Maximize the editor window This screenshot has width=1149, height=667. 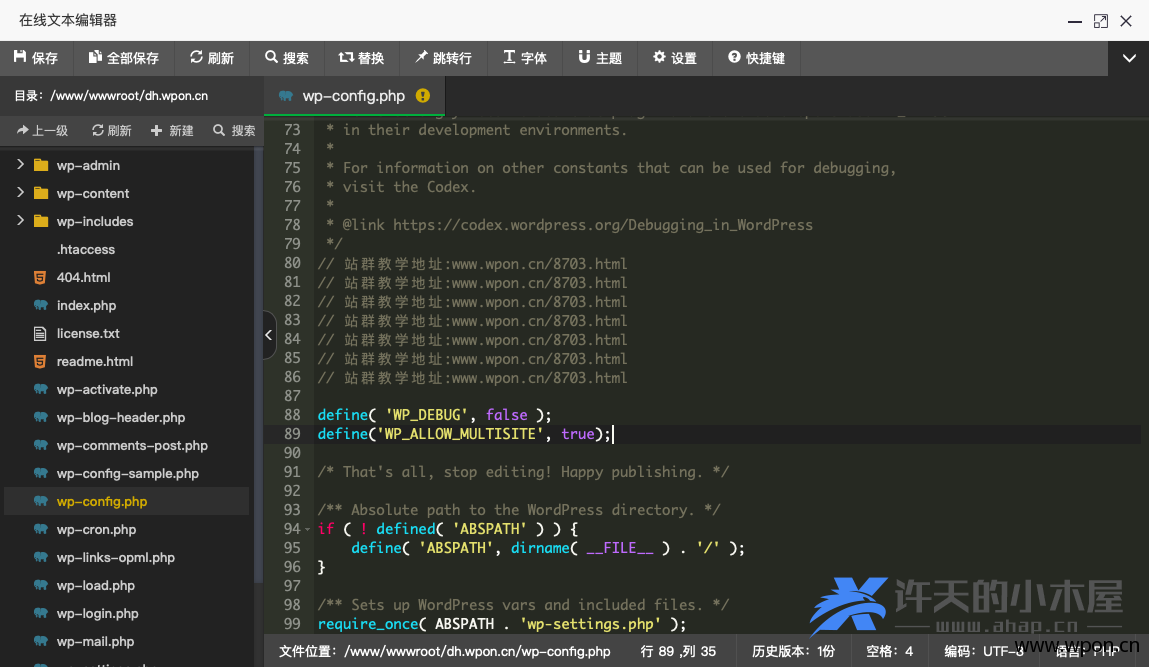(x=1101, y=21)
